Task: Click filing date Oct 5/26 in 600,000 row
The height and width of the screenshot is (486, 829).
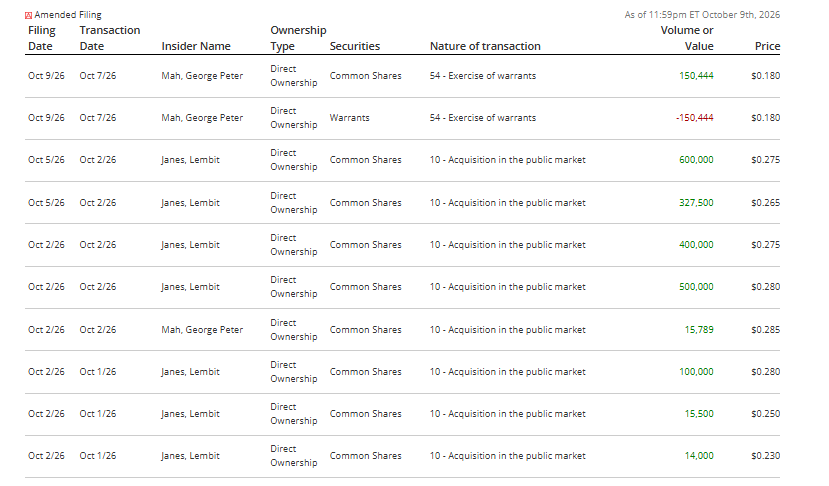Action: (46, 160)
